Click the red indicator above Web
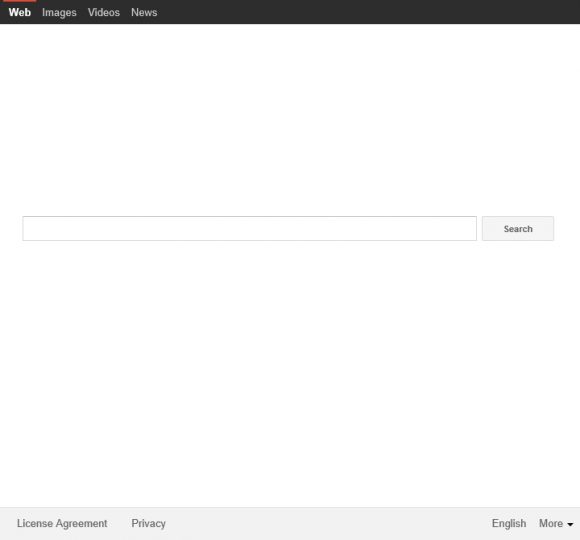The height and width of the screenshot is (540, 580). tap(20, 1)
